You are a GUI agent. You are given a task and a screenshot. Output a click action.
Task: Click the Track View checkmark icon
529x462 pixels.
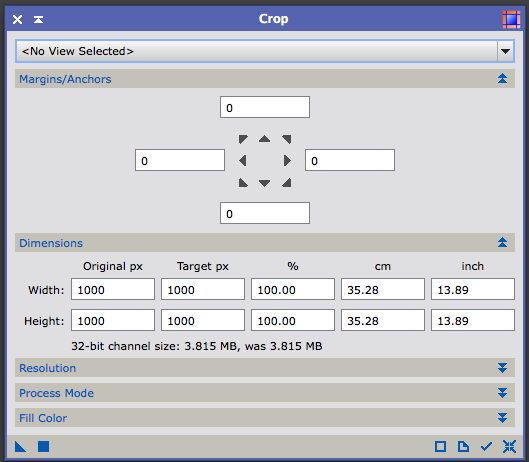(x=486, y=446)
